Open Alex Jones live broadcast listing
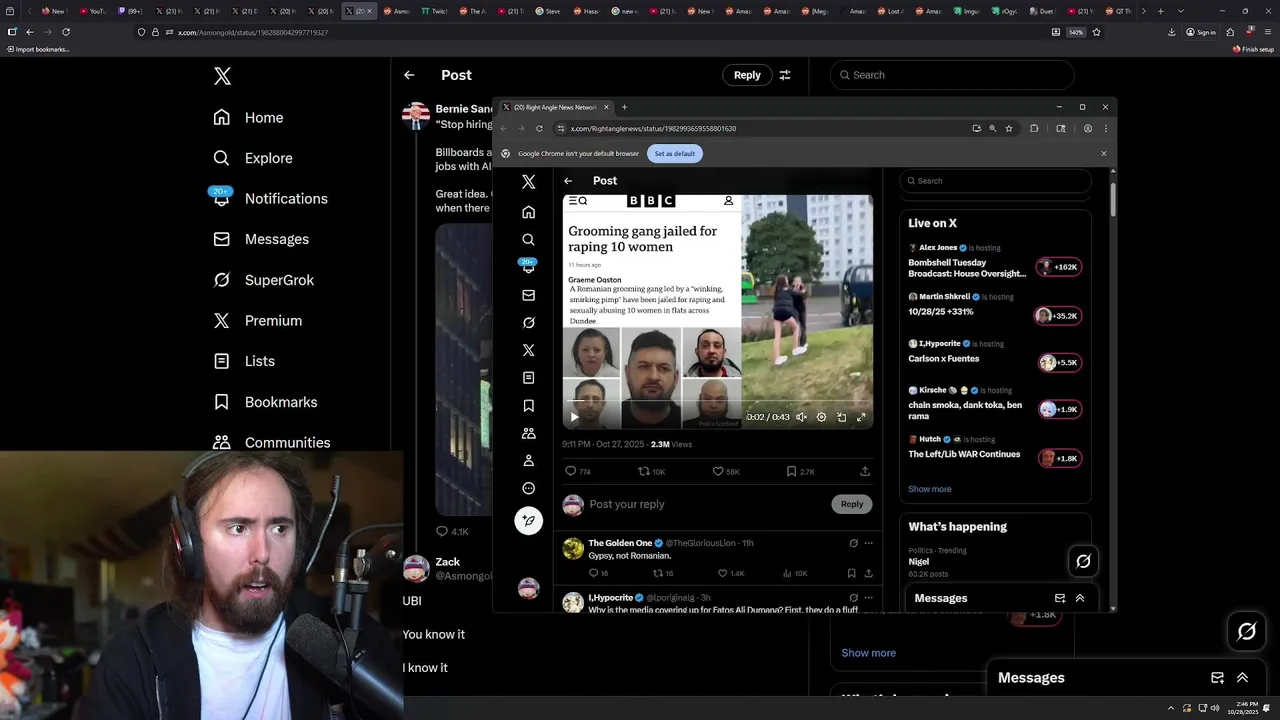The width and height of the screenshot is (1280, 720). 995,261
